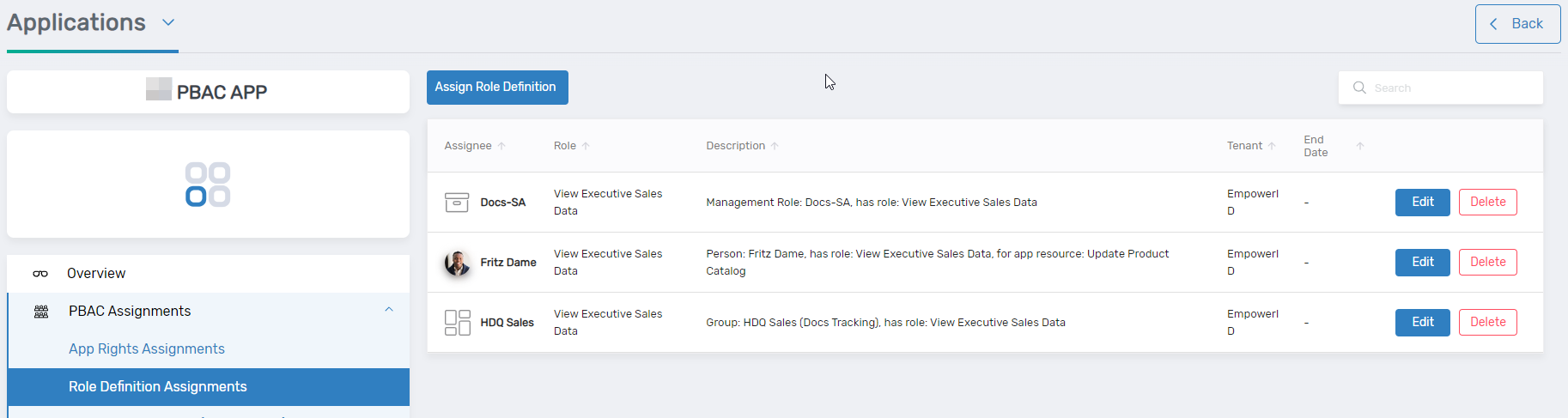Screen dimensions: 1568x418
Task: Click the End Date column header
Action: pyautogui.click(x=1316, y=146)
